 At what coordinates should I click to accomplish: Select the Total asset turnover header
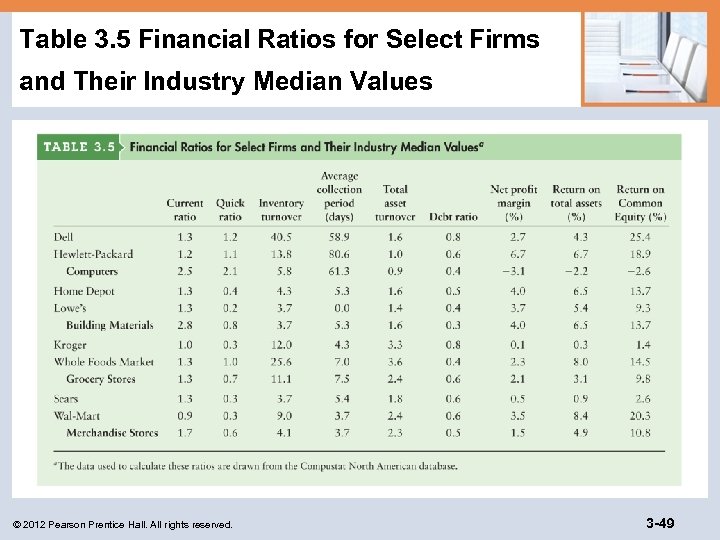point(395,202)
